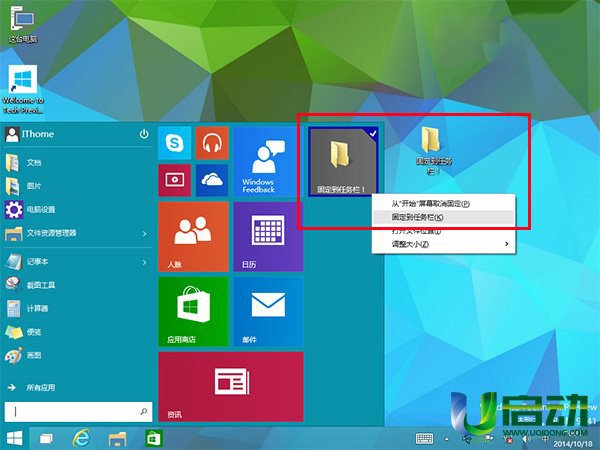Choose 固定到任务栏(K) in context menu

point(443,217)
